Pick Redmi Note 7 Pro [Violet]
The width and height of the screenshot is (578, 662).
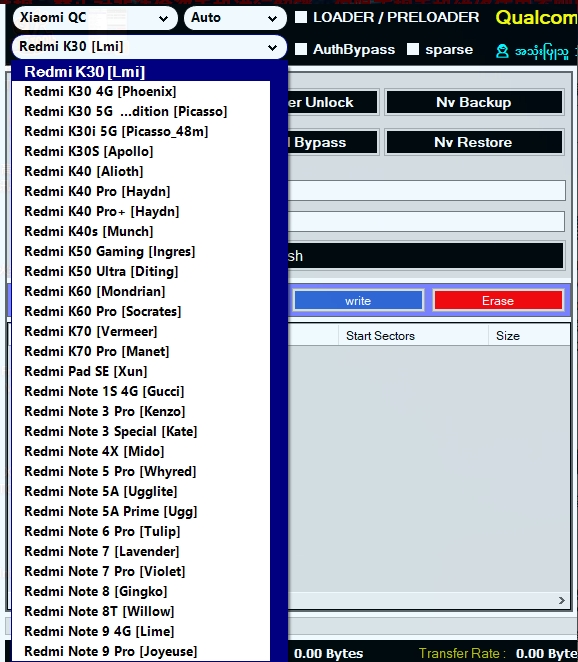[141, 572]
